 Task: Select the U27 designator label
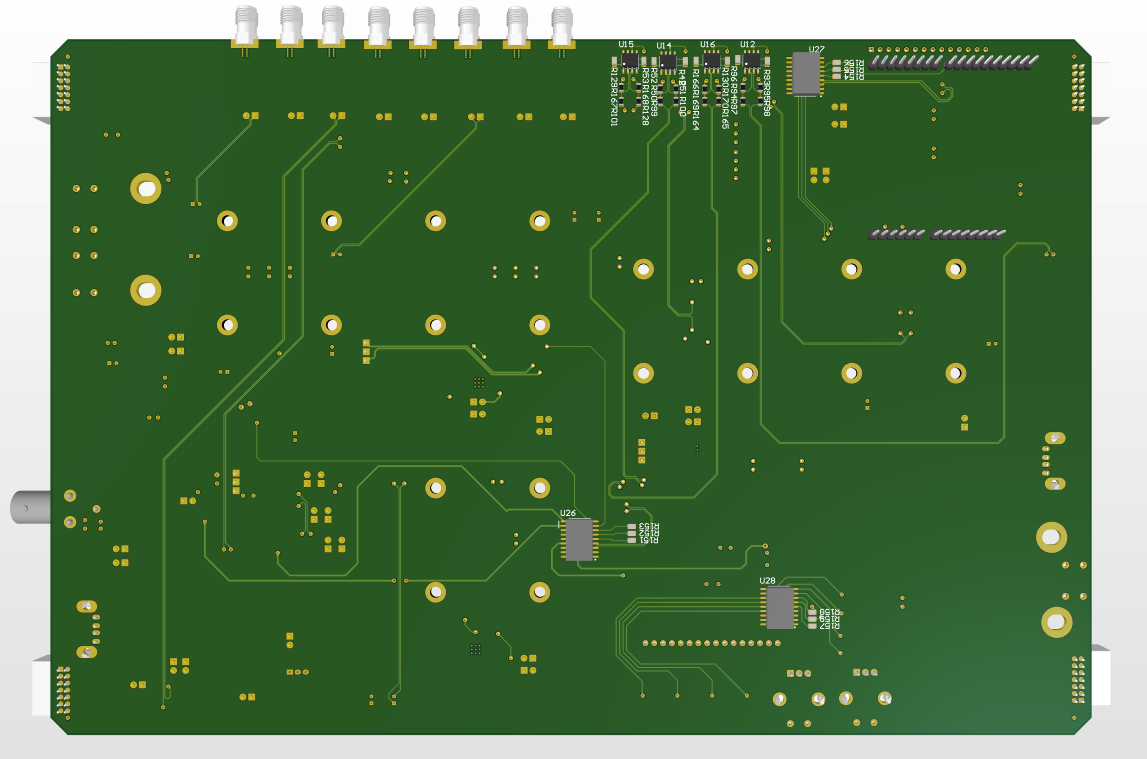(816, 49)
